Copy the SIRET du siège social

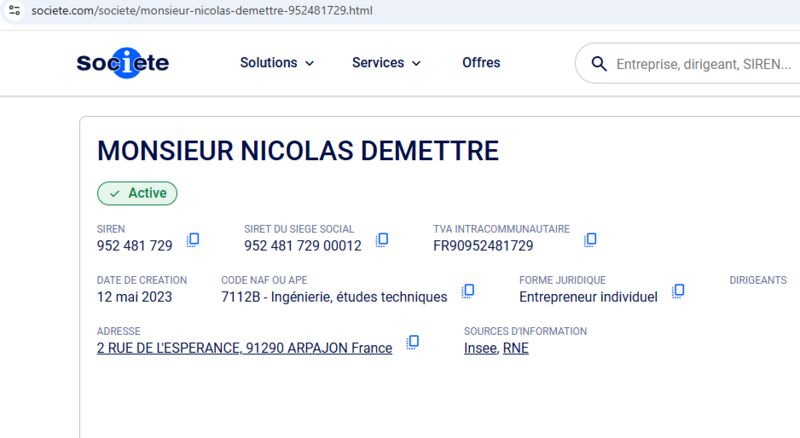pyautogui.click(x=382, y=239)
